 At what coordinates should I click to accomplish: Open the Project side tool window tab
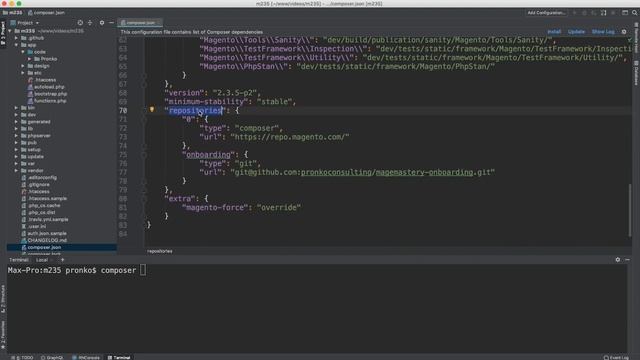[3, 34]
